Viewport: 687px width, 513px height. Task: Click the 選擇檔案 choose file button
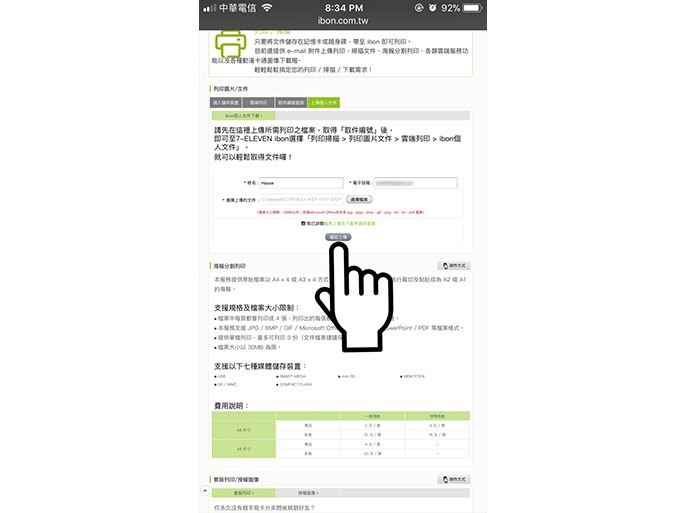[359, 199]
